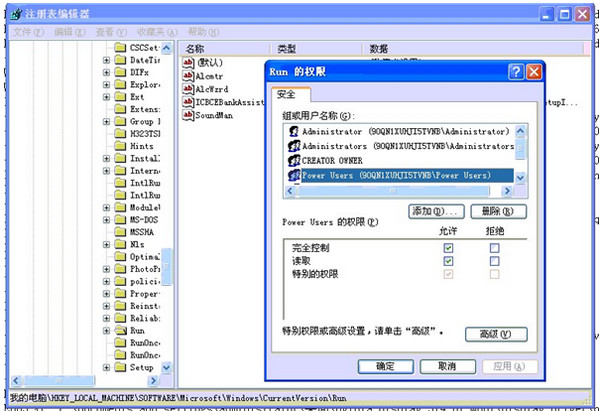This screenshot has height=411, width=600.
Task: Expand the Install tree node
Action: pyautogui.click(x=106, y=158)
